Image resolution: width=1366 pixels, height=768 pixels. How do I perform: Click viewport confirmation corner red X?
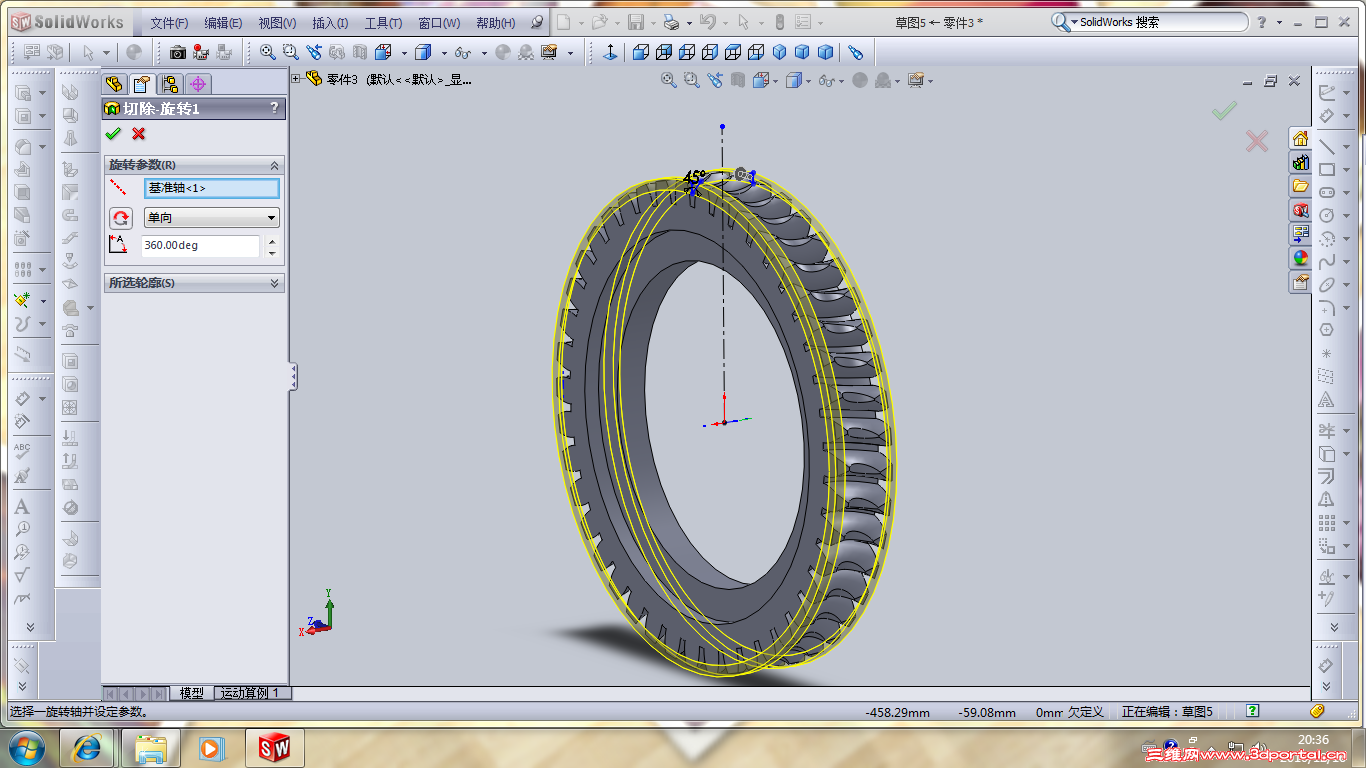[1257, 141]
